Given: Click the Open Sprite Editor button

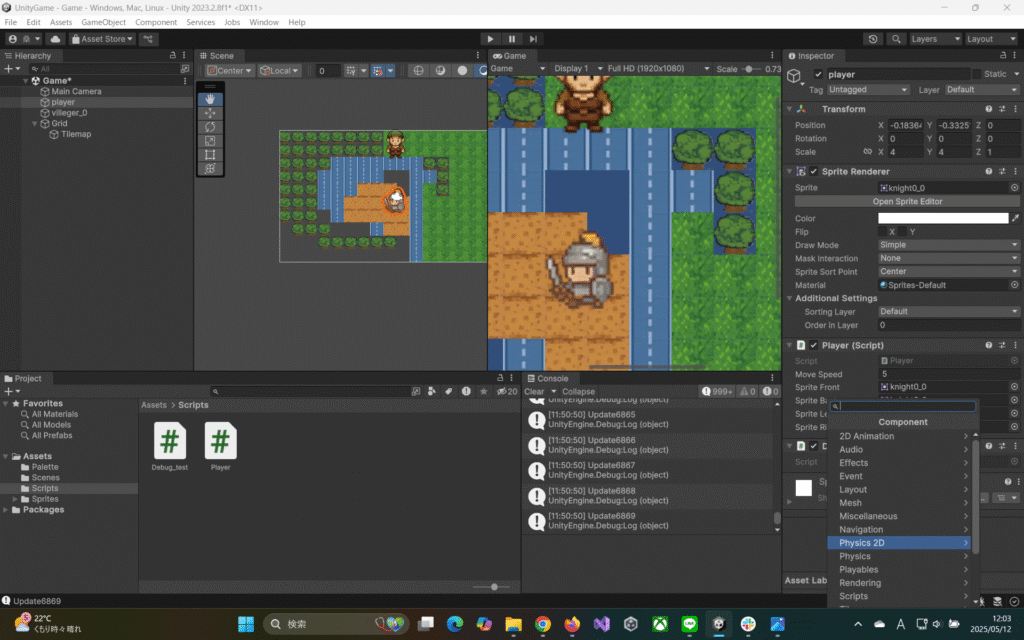Looking at the screenshot, I should click(x=907, y=202).
